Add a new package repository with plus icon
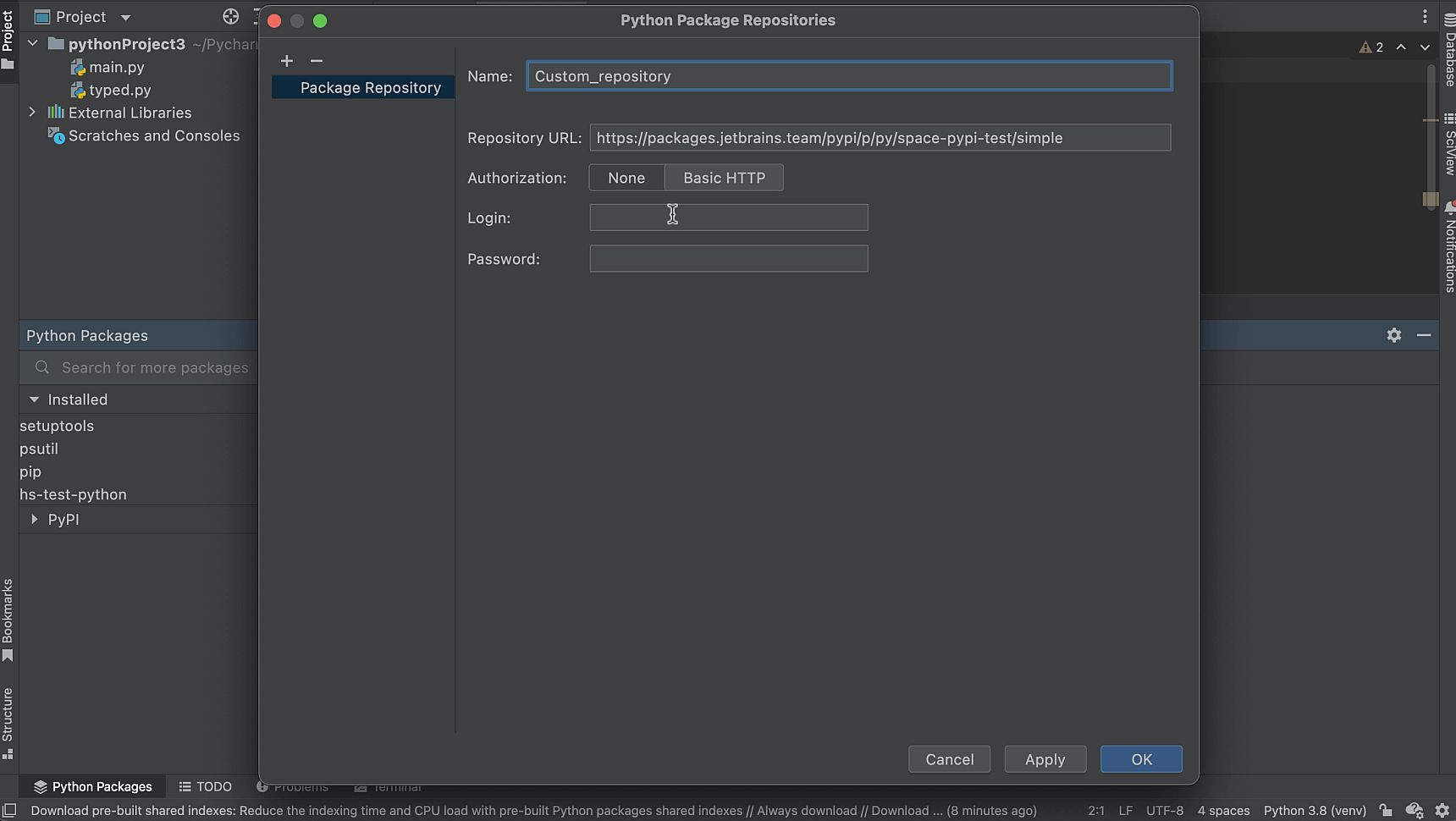The height and width of the screenshot is (821, 1456). click(287, 61)
